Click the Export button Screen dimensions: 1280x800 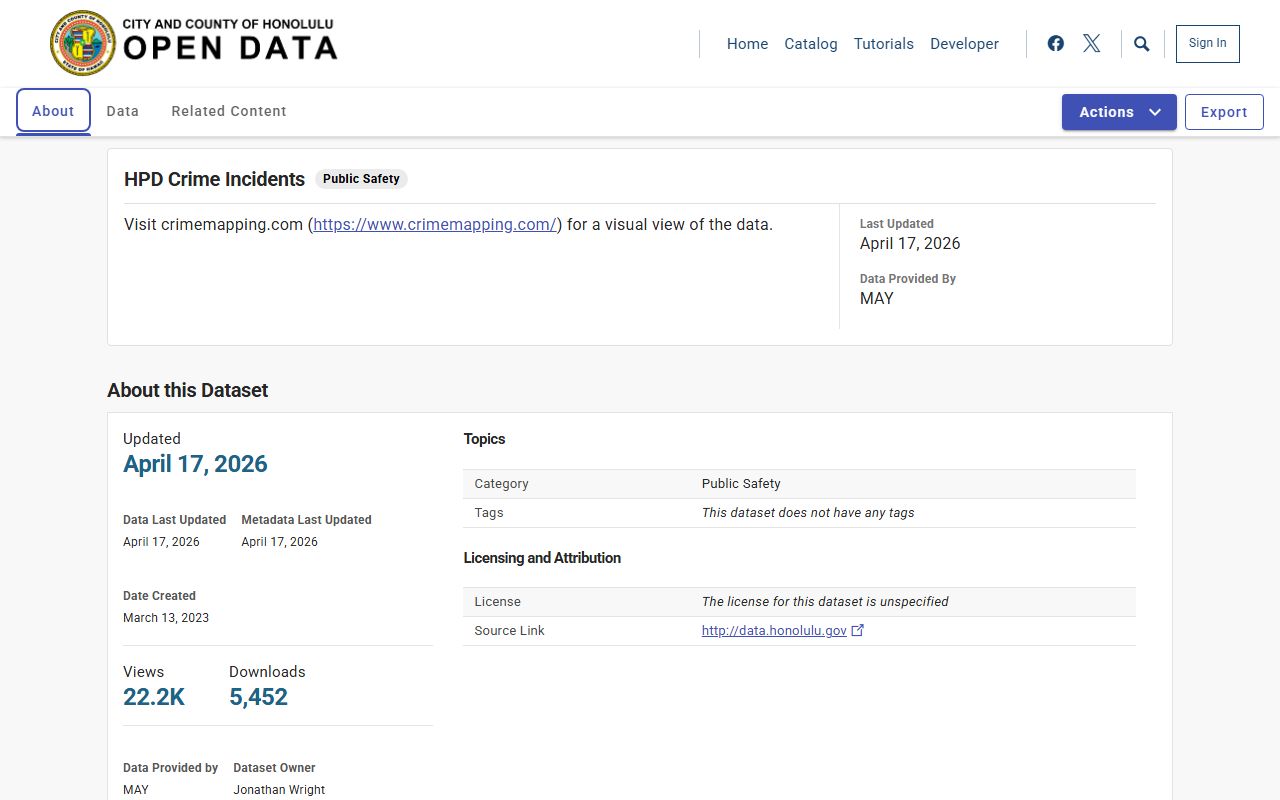[1223, 112]
